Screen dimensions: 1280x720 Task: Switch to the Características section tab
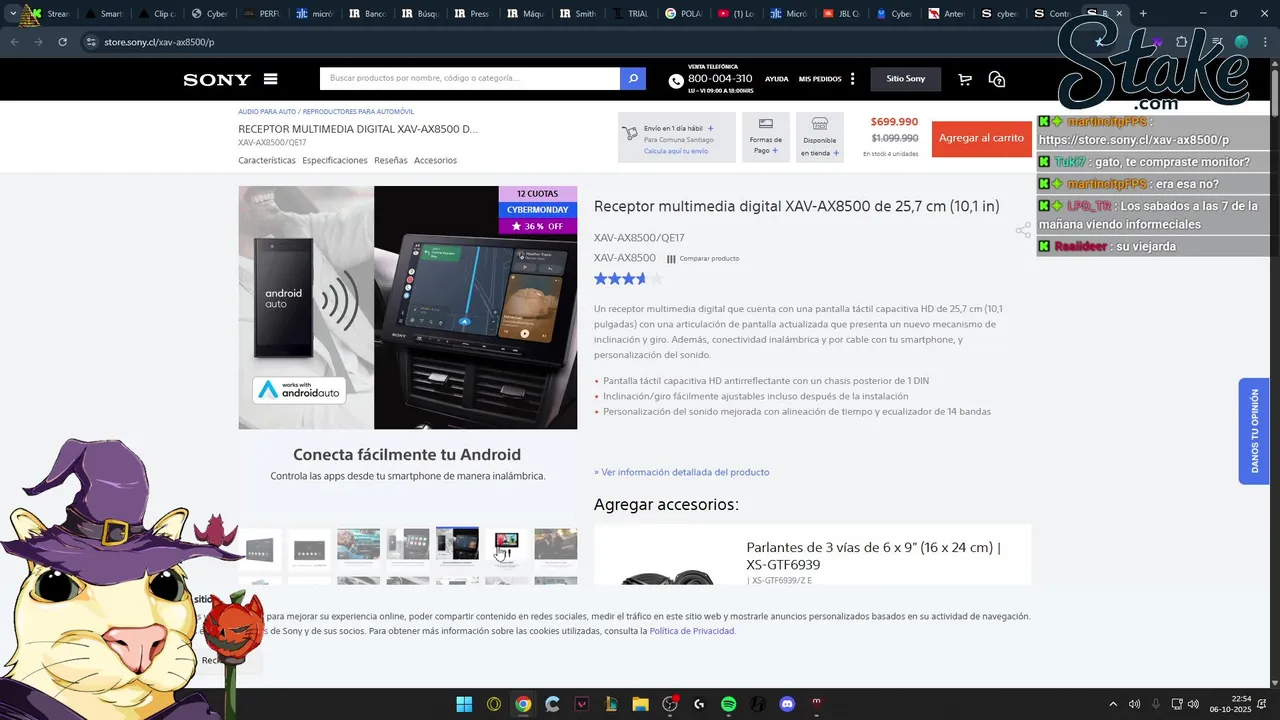point(267,160)
